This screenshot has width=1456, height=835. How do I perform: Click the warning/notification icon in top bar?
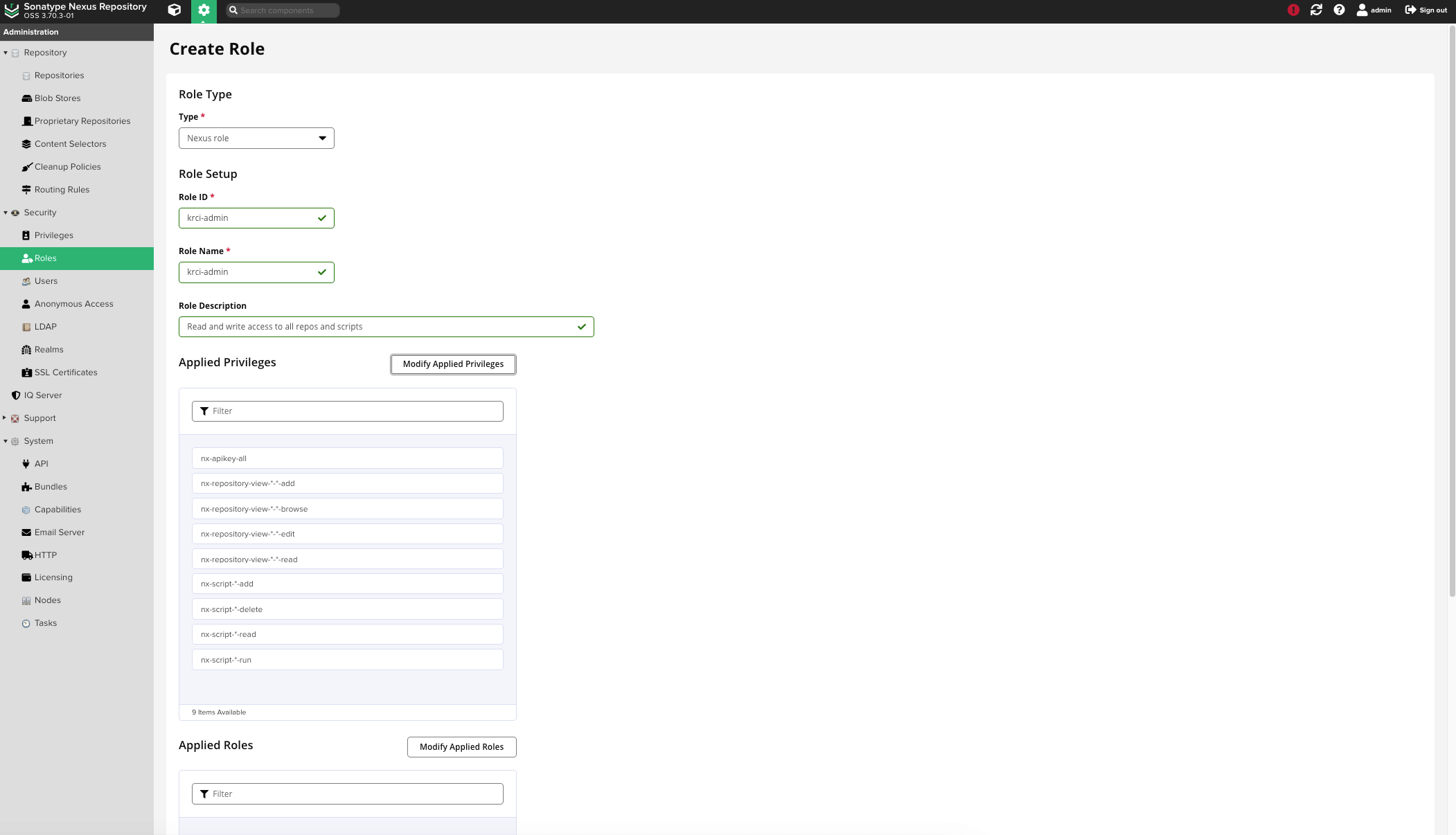click(x=1293, y=11)
